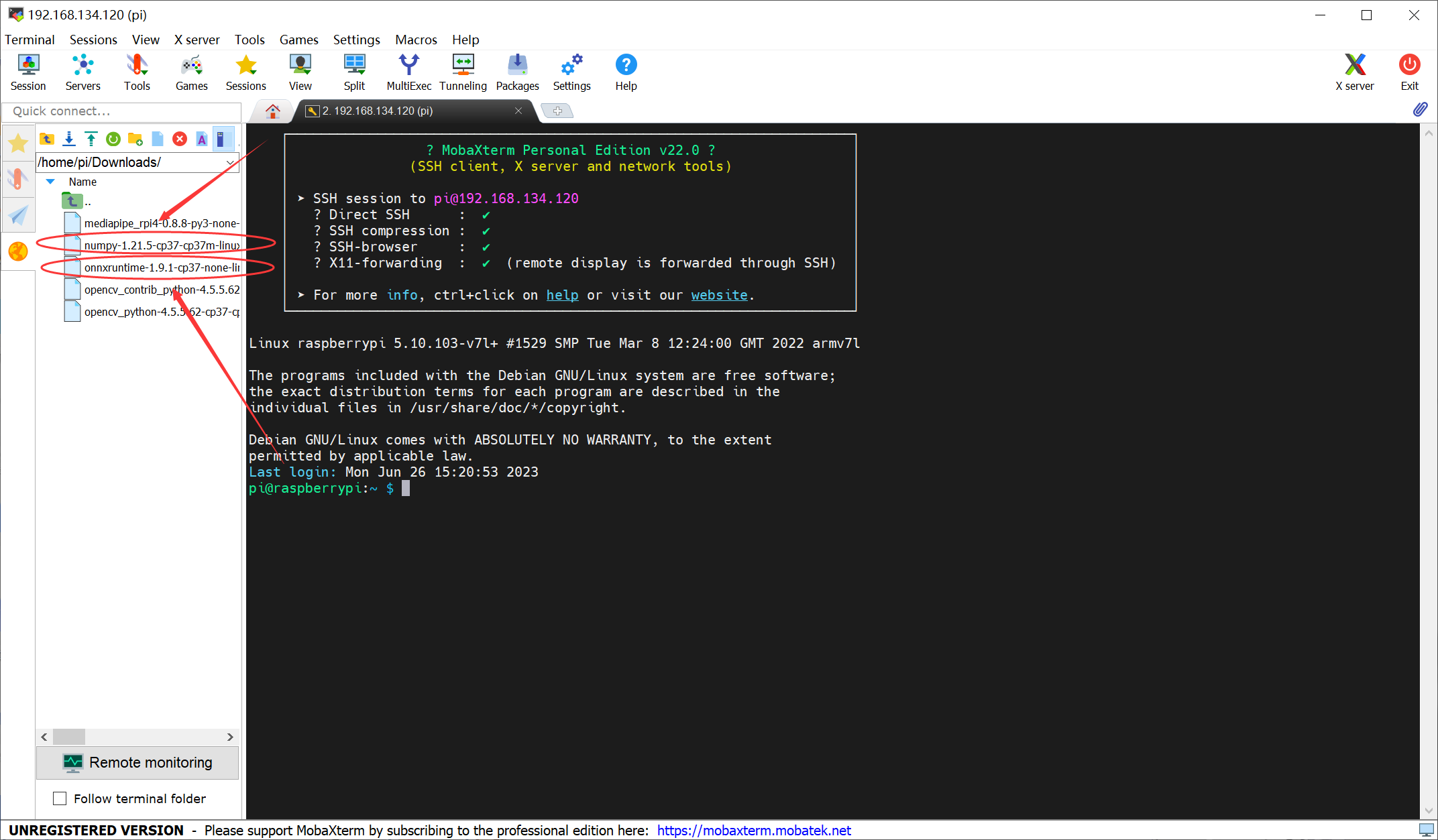Image resolution: width=1438 pixels, height=840 pixels.
Task: Open the new tab button
Action: (557, 111)
